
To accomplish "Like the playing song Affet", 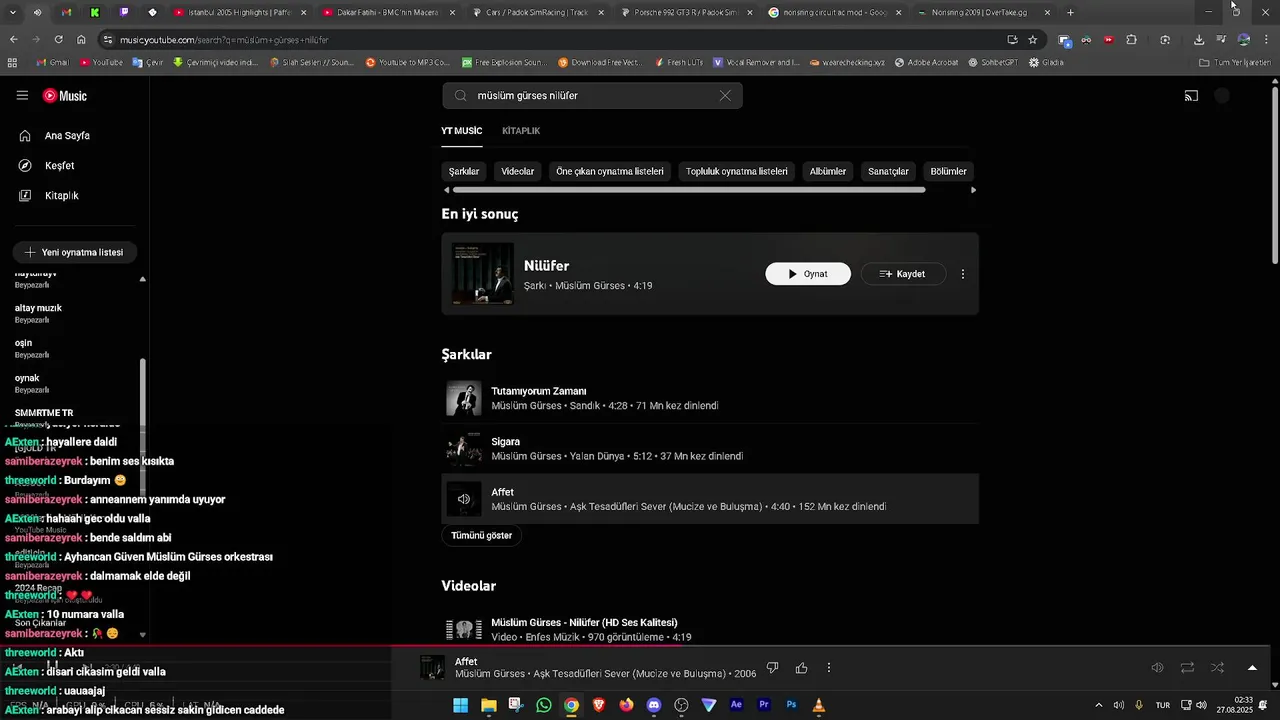I will pyautogui.click(x=801, y=668).
